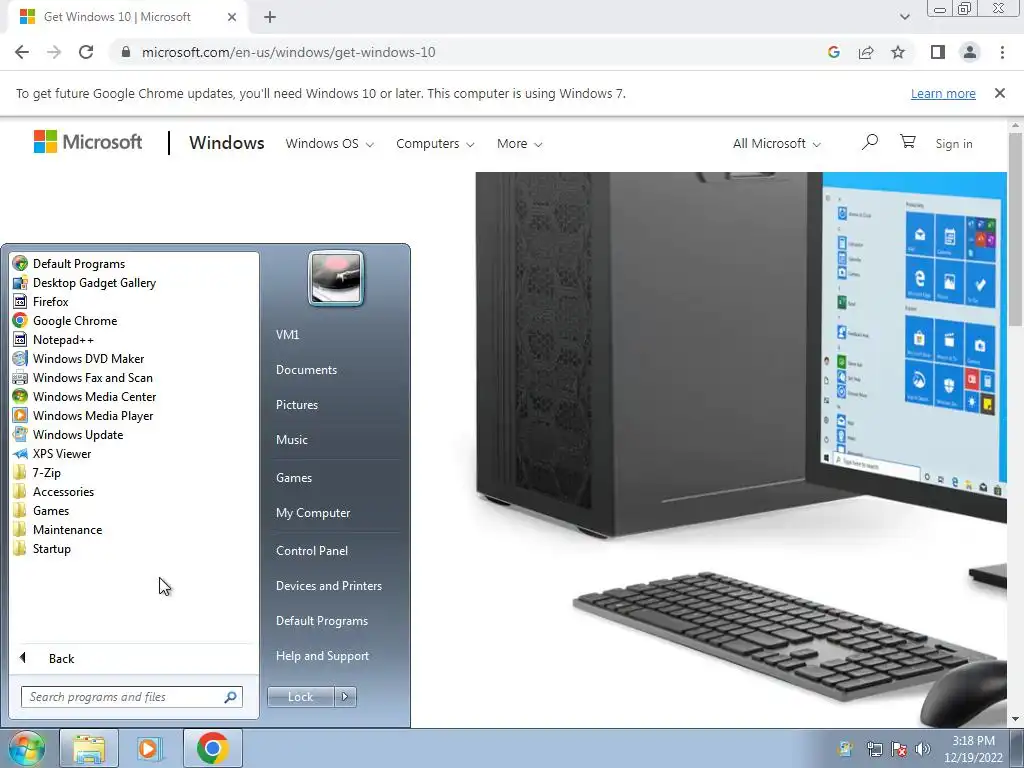
Task: Reload the current page
Action: pyautogui.click(x=86, y=52)
